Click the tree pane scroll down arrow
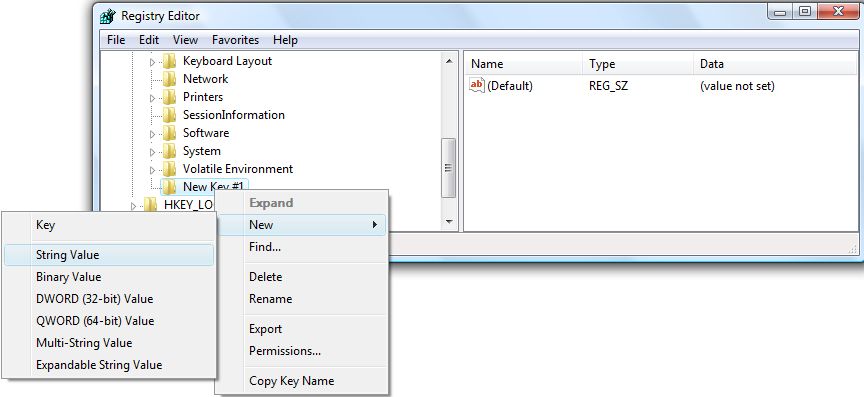 [449, 222]
